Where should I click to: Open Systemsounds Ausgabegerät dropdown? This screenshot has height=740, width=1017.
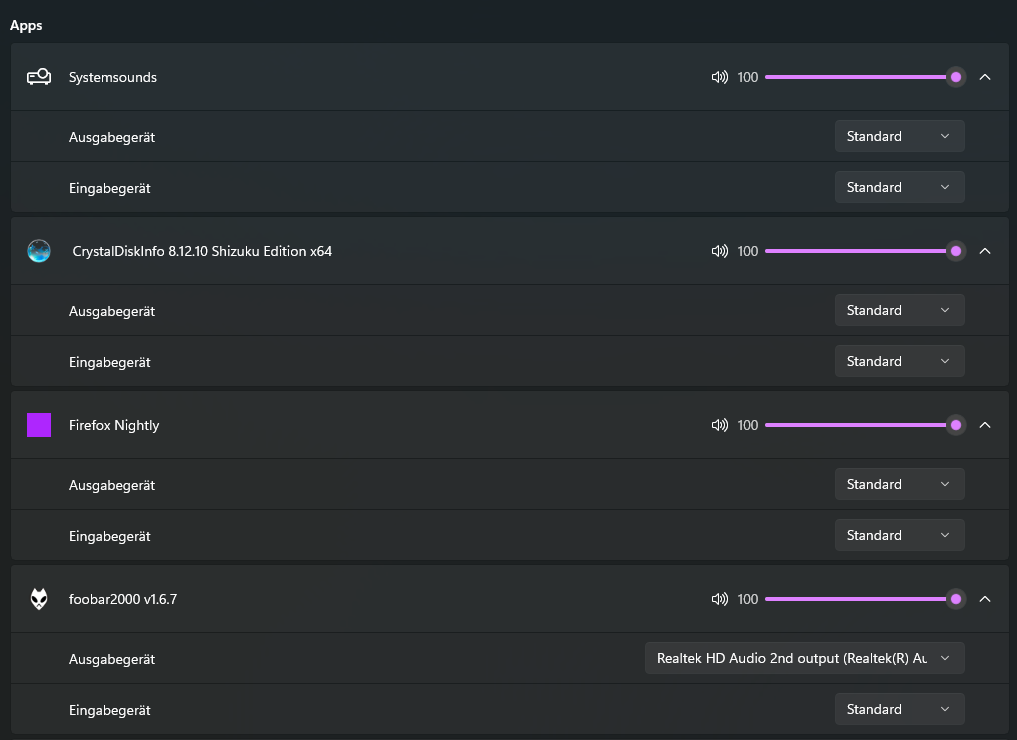[x=900, y=136]
